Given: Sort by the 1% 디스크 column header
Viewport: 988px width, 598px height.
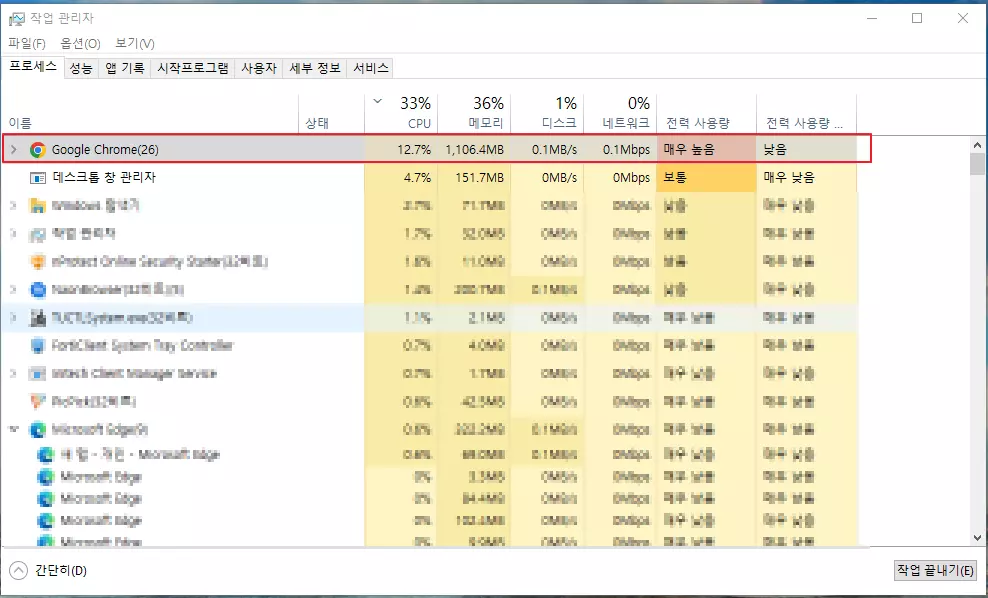Looking at the screenshot, I should (x=547, y=113).
